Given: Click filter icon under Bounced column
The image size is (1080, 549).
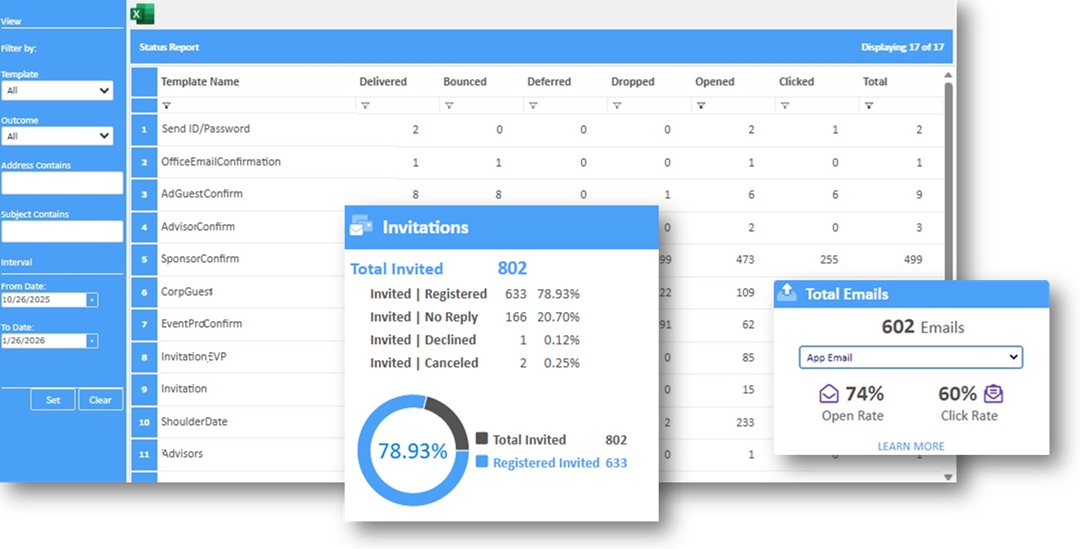Looking at the screenshot, I should [x=449, y=105].
